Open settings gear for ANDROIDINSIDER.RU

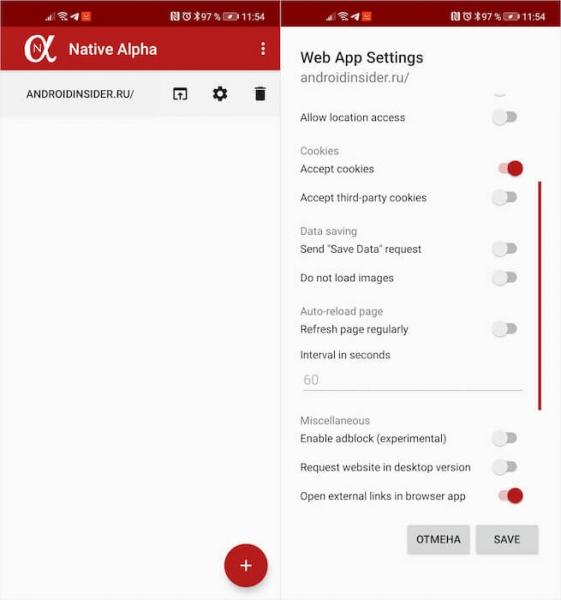[x=220, y=94]
